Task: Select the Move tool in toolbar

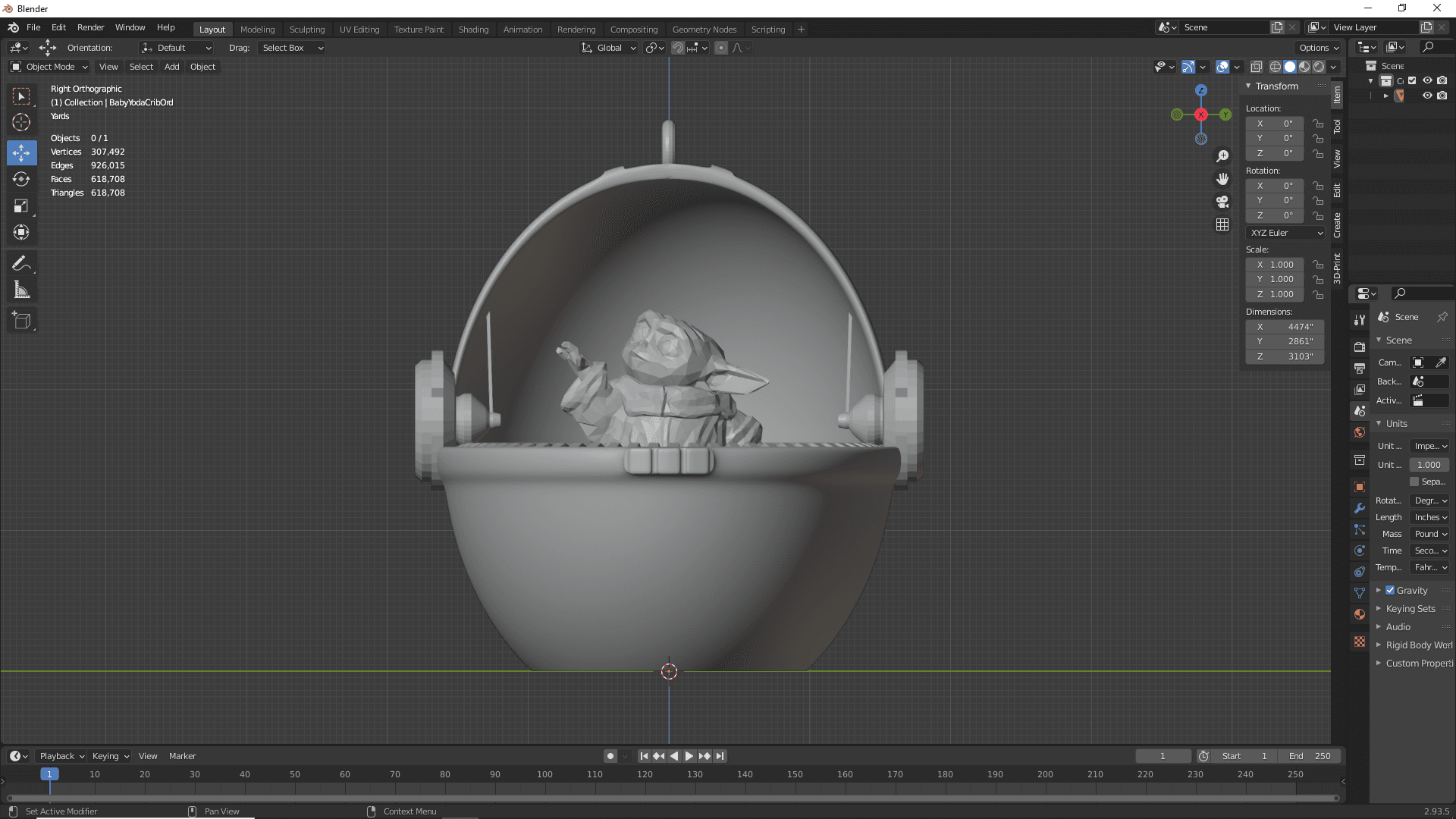Action: (22, 152)
